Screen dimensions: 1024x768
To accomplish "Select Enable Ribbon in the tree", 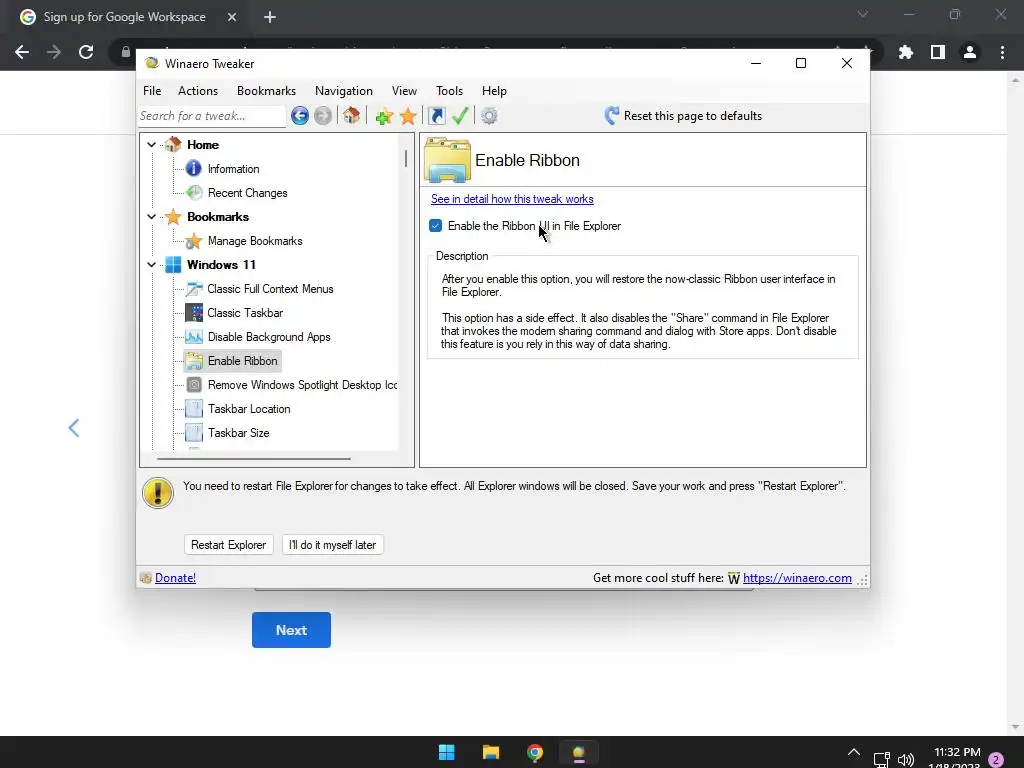I will pos(242,361).
